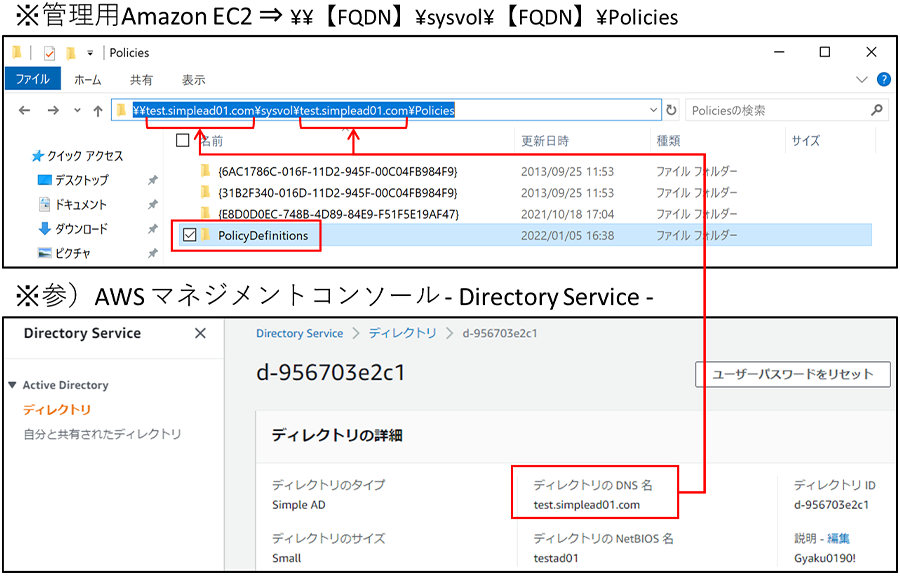Click the Policiesの検索 search box
Viewport: 900px width, 577px height.
click(786, 110)
